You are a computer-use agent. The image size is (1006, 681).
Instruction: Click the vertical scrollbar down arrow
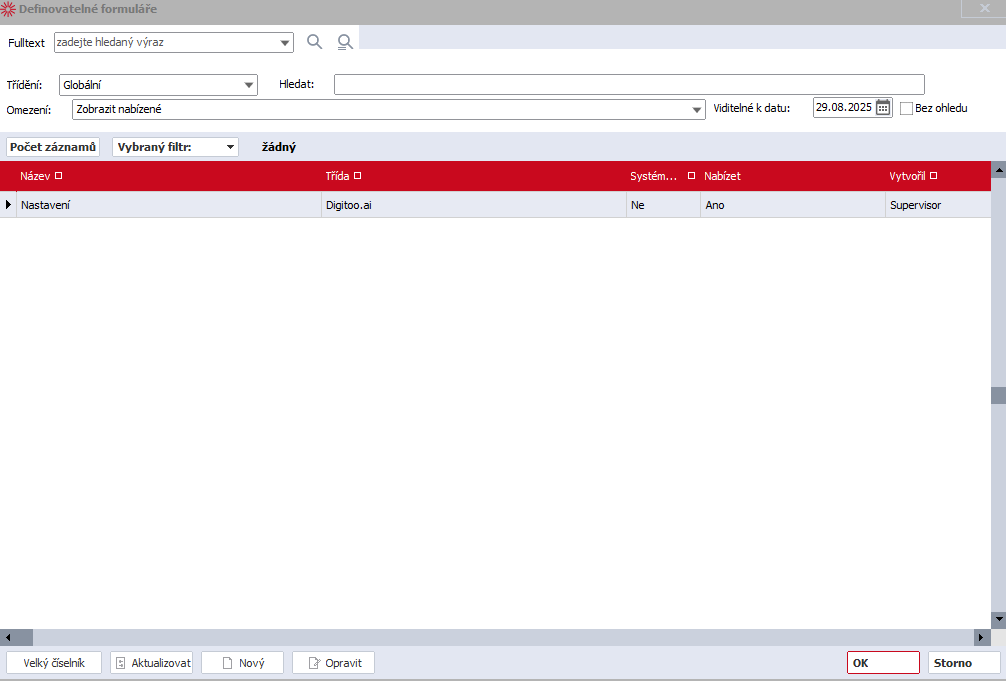click(x=998, y=619)
